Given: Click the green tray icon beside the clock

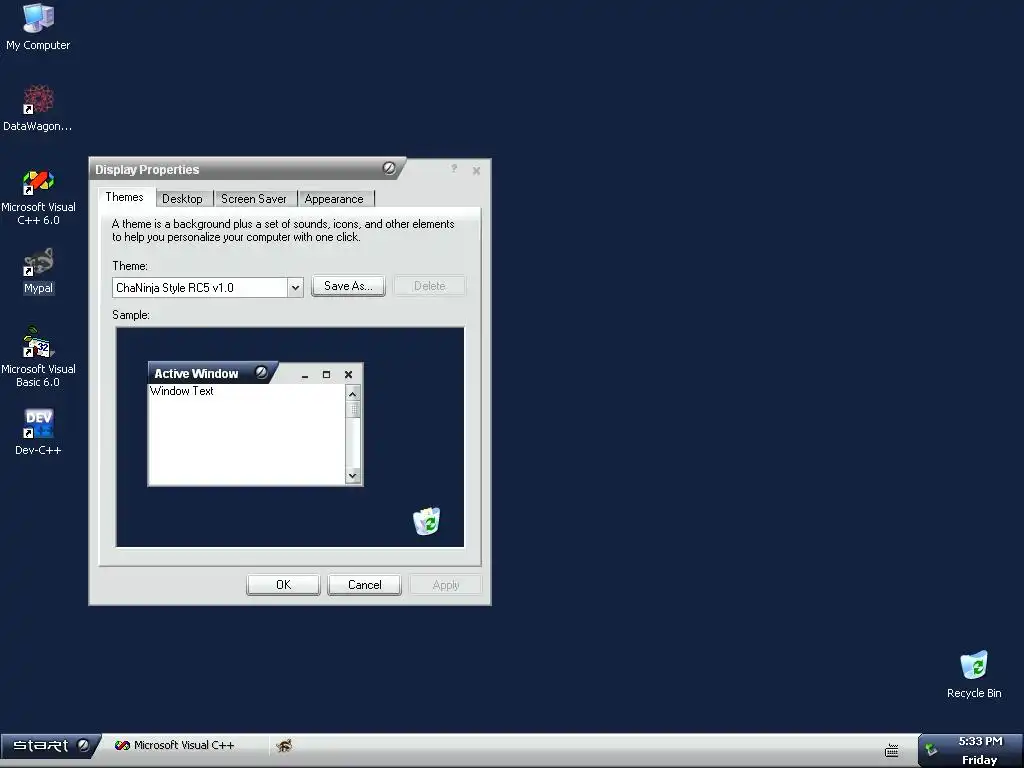Looking at the screenshot, I should (x=931, y=749).
